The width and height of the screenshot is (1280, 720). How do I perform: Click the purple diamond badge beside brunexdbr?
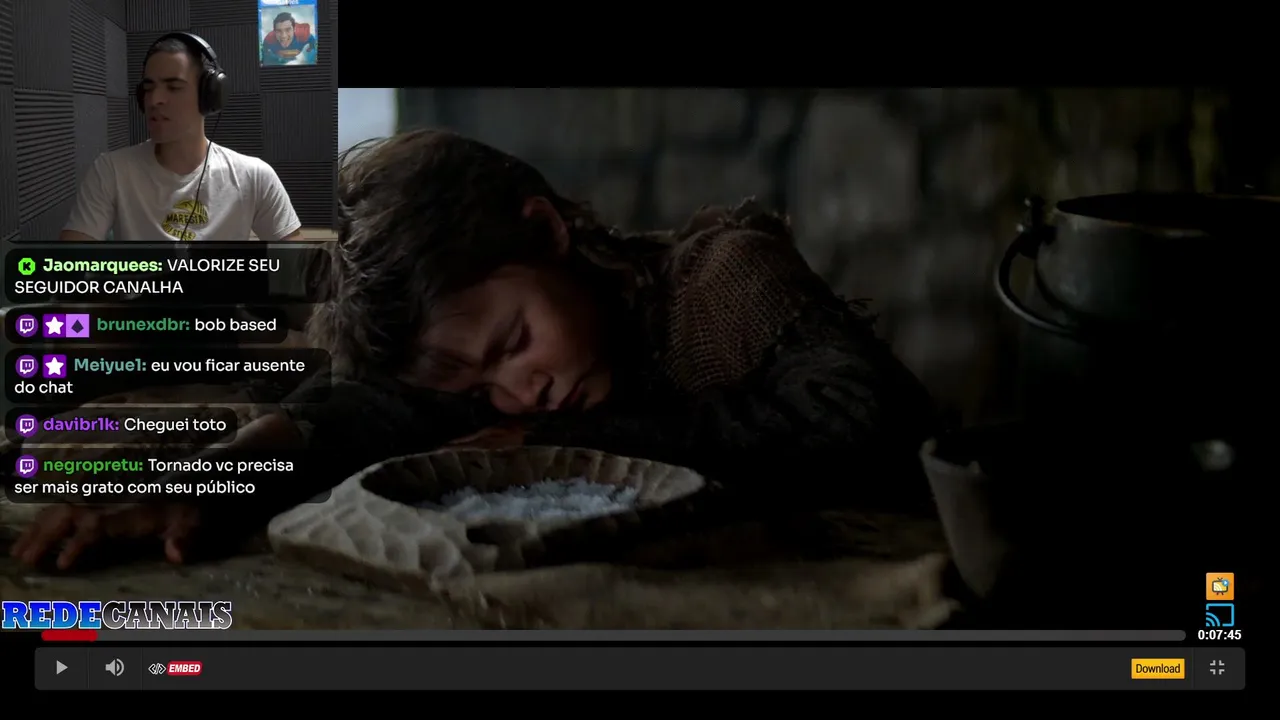[77, 325]
